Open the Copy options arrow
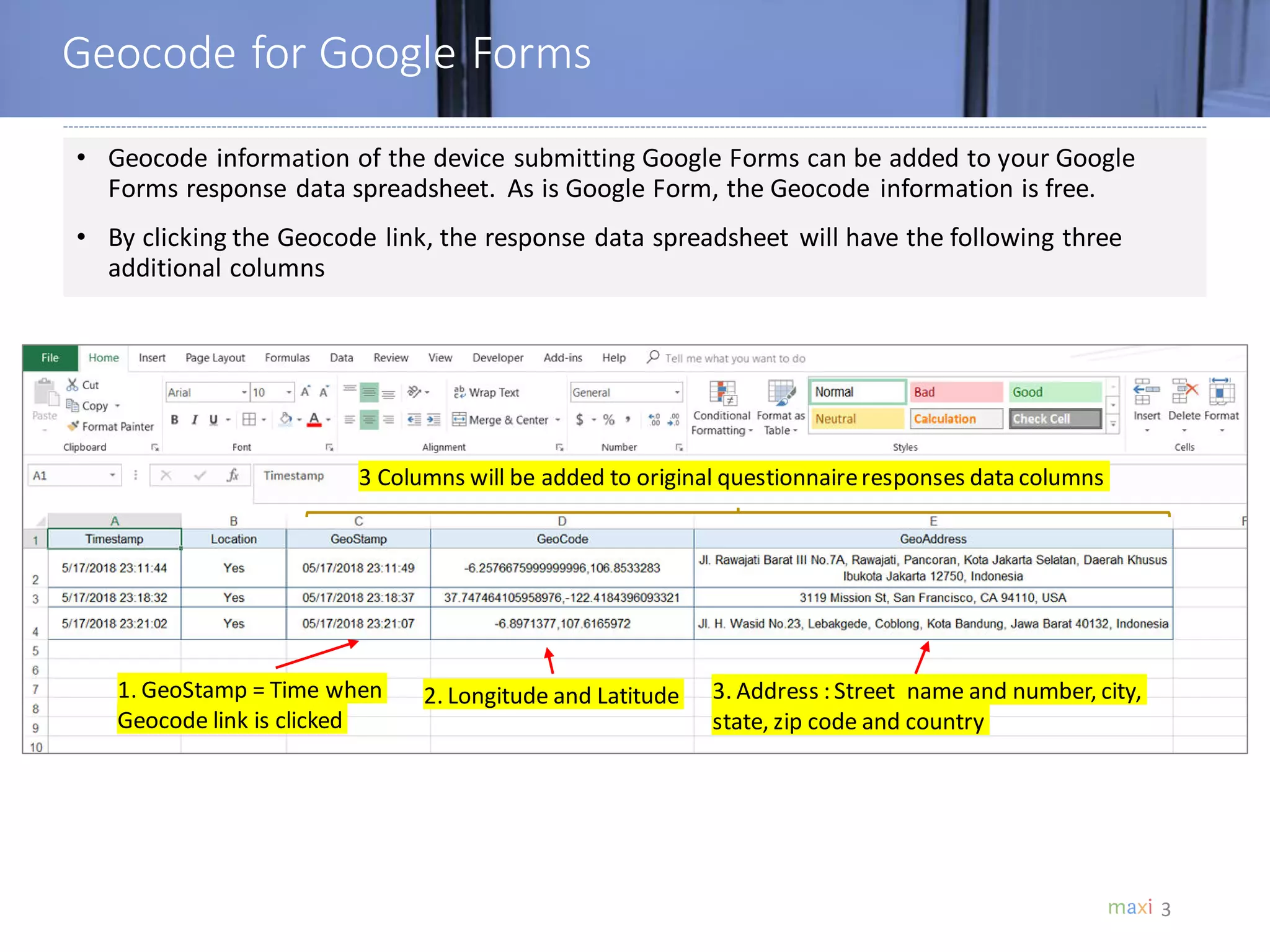Image resolution: width=1270 pixels, height=952 pixels. click(117, 406)
